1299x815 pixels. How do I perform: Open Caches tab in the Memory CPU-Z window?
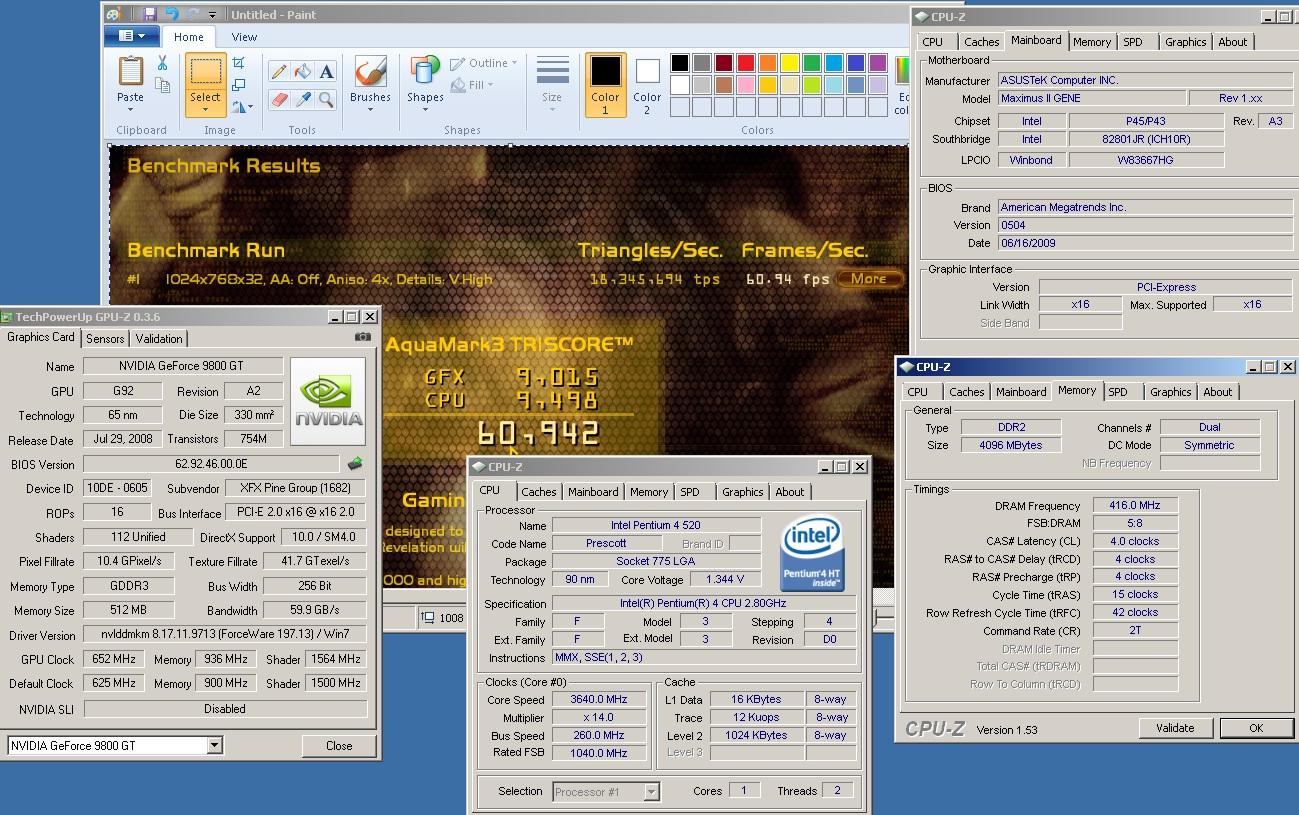point(966,392)
